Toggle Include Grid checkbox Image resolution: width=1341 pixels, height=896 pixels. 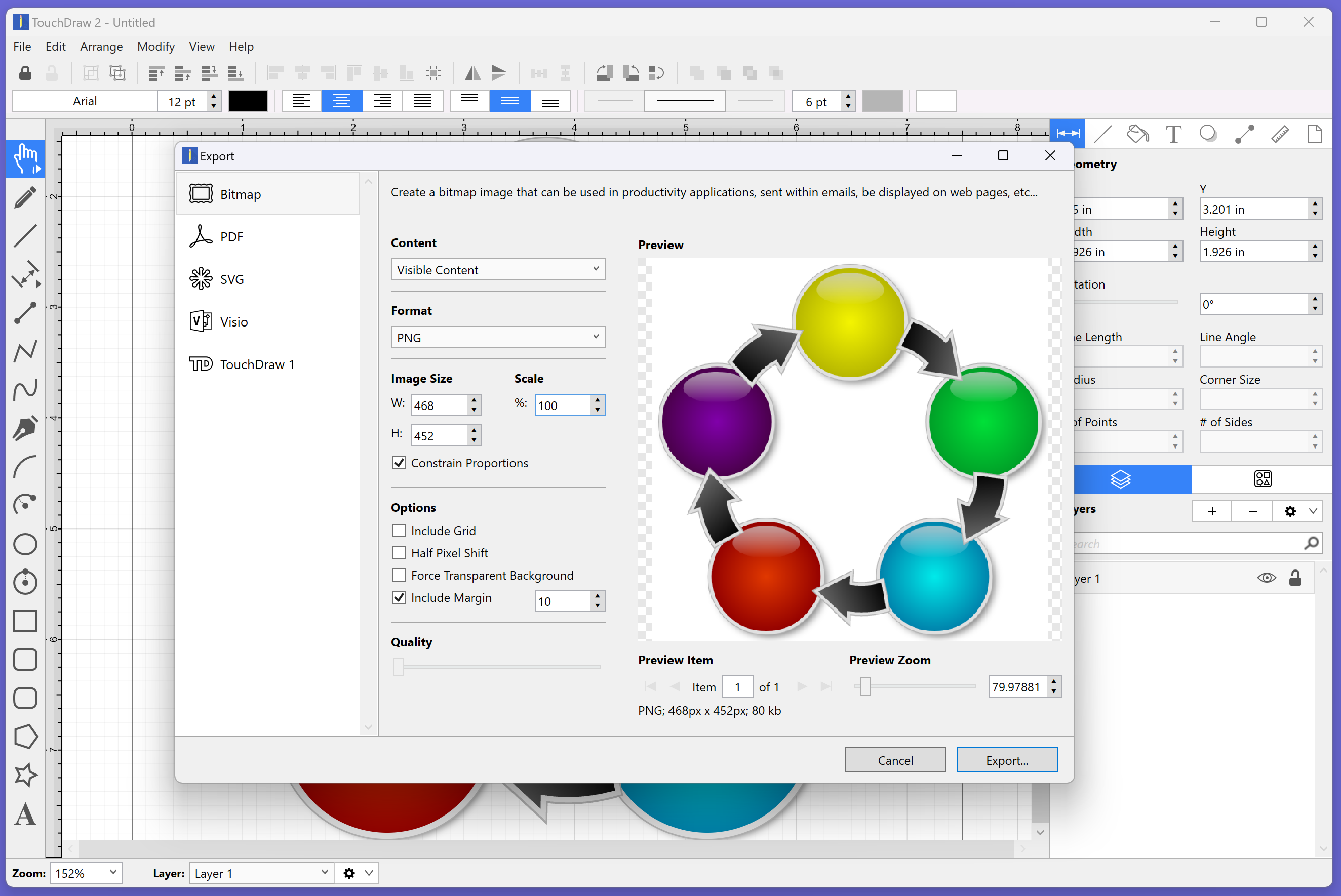tap(399, 531)
